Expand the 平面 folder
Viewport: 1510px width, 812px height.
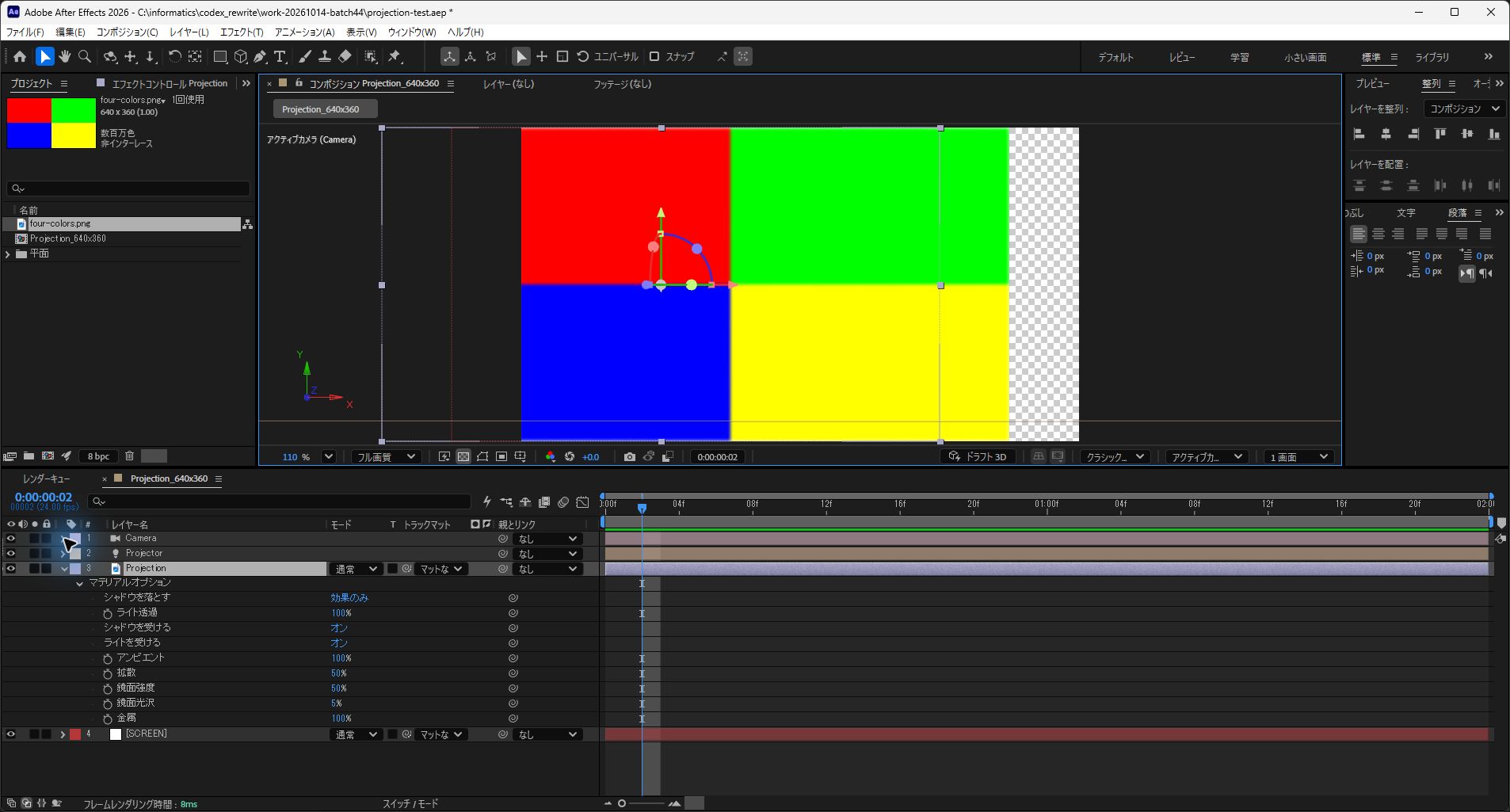pos(8,254)
